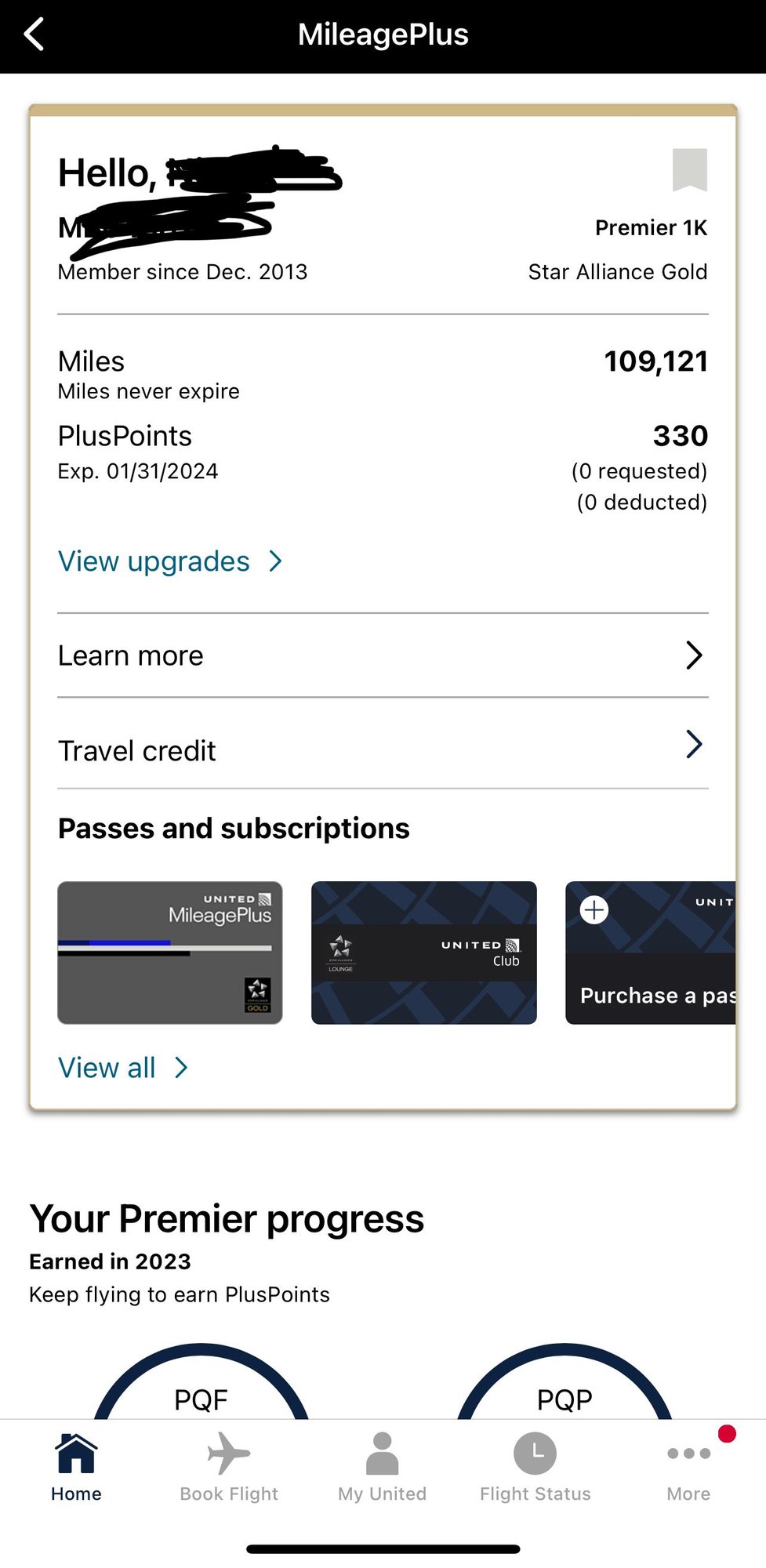Tap View all passes link
This screenshot has height=1568, width=766.
point(107,1068)
